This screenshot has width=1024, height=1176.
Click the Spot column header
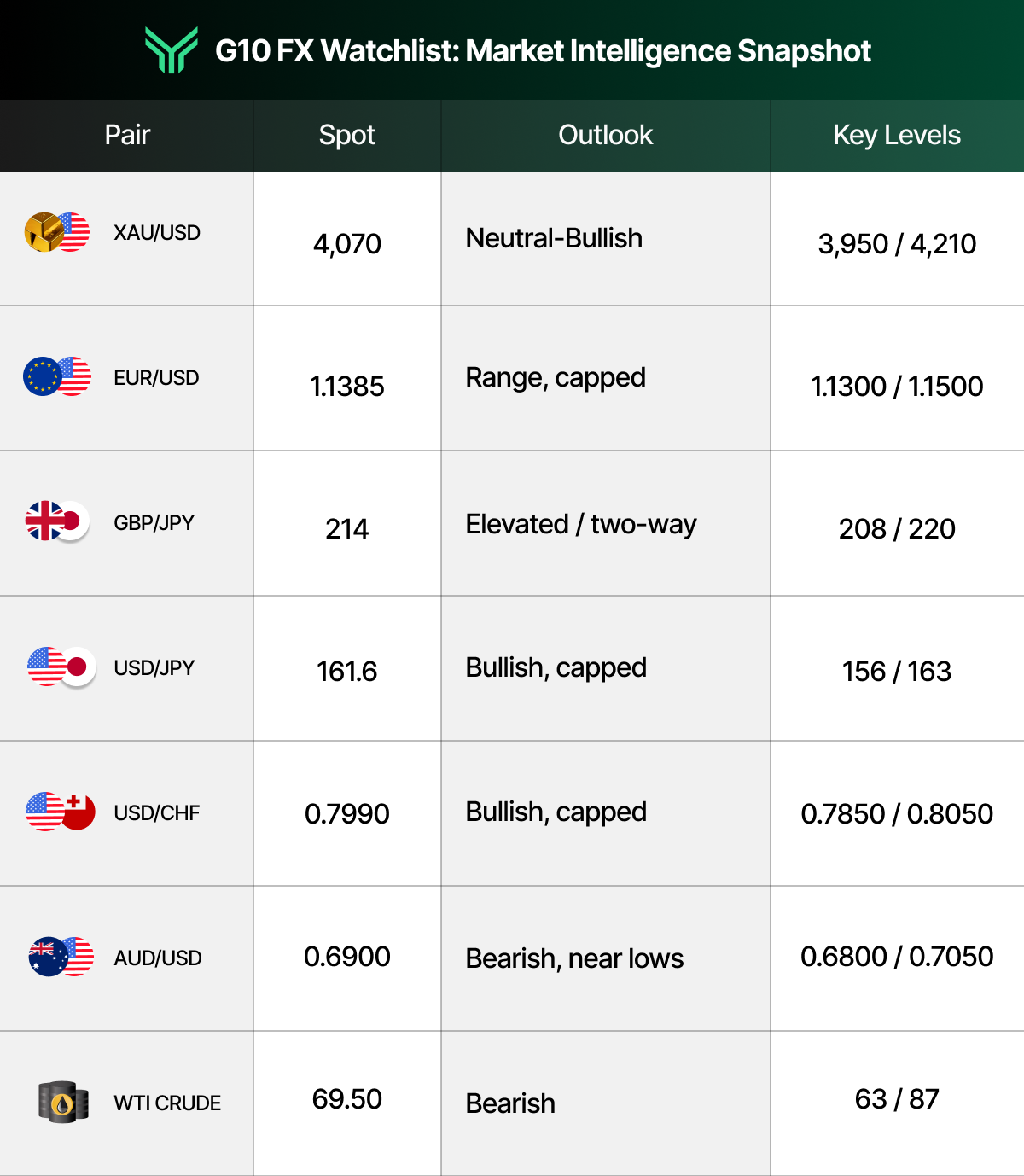coord(346,135)
